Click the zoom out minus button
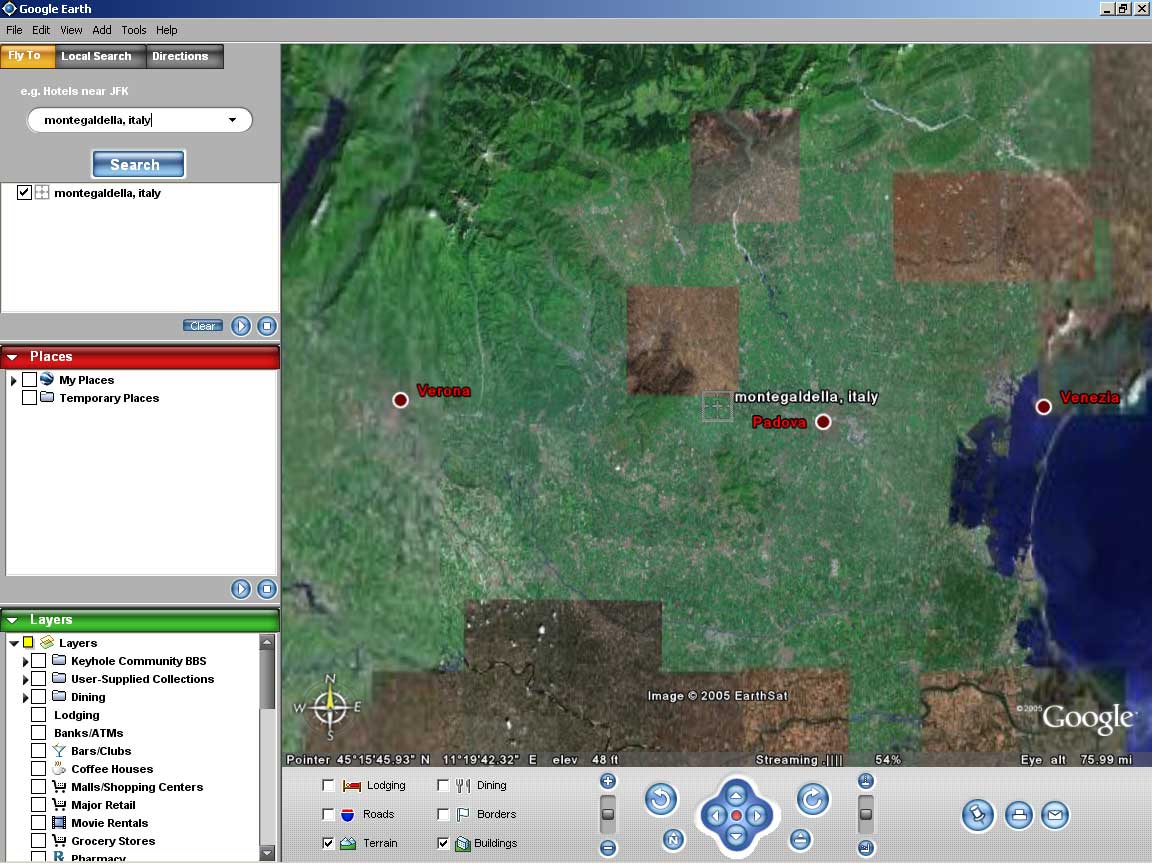 tap(608, 848)
